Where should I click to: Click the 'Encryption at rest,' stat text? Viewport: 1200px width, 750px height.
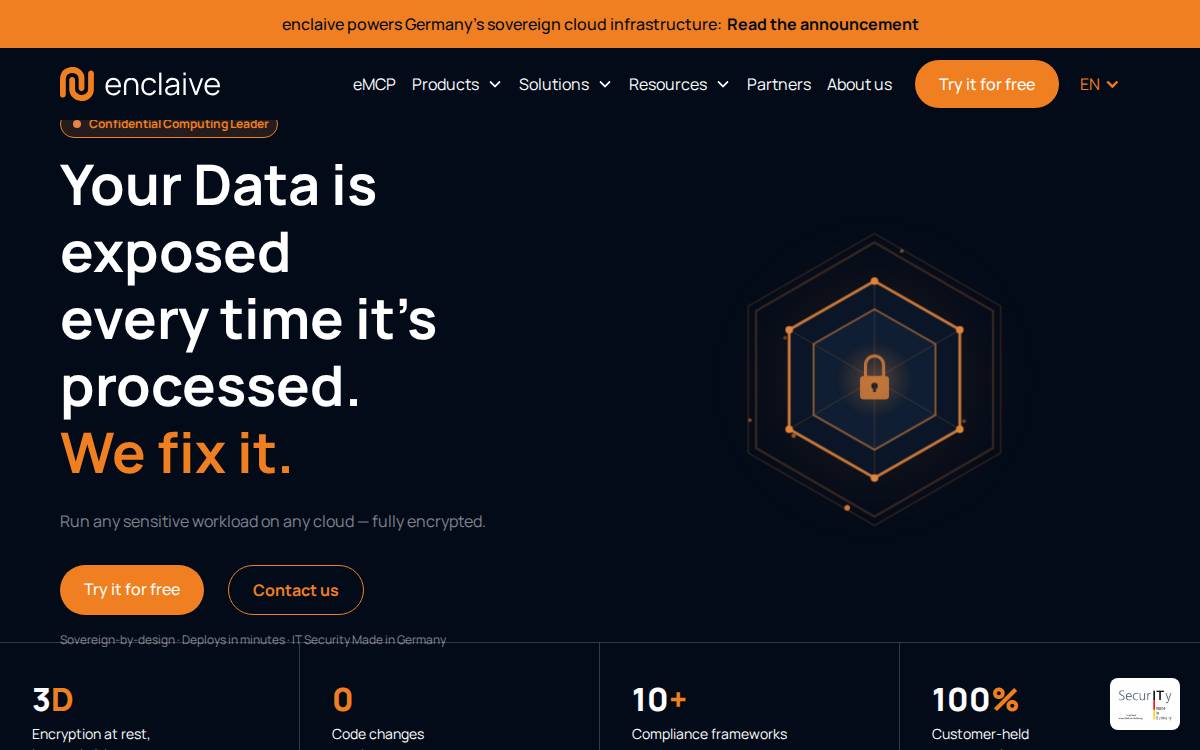(91, 734)
